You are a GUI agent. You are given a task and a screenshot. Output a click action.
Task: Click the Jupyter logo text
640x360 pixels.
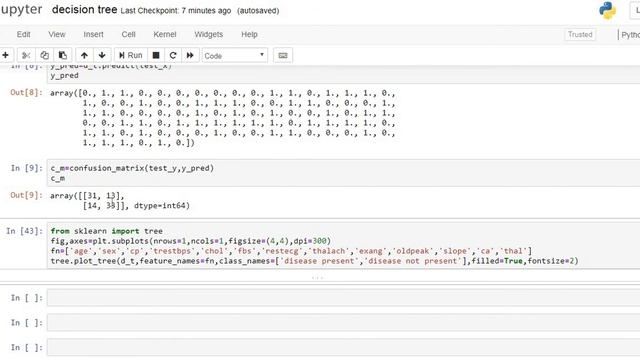pos(21,10)
